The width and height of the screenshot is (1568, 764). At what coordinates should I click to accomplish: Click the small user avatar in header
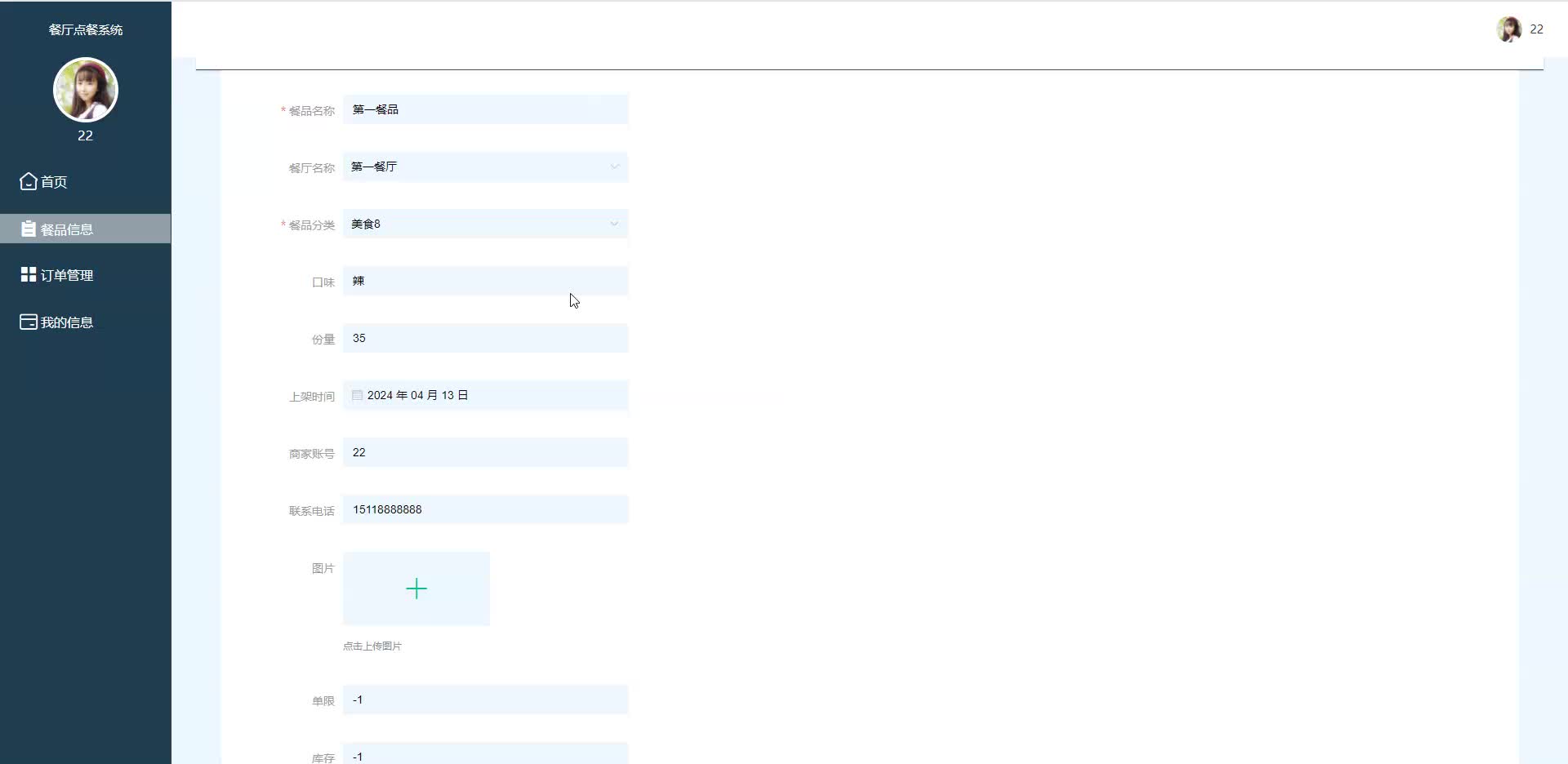[x=1508, y=29]
